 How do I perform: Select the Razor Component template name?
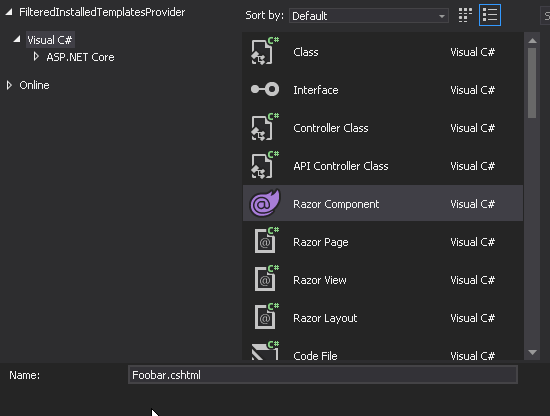[336, 204]
